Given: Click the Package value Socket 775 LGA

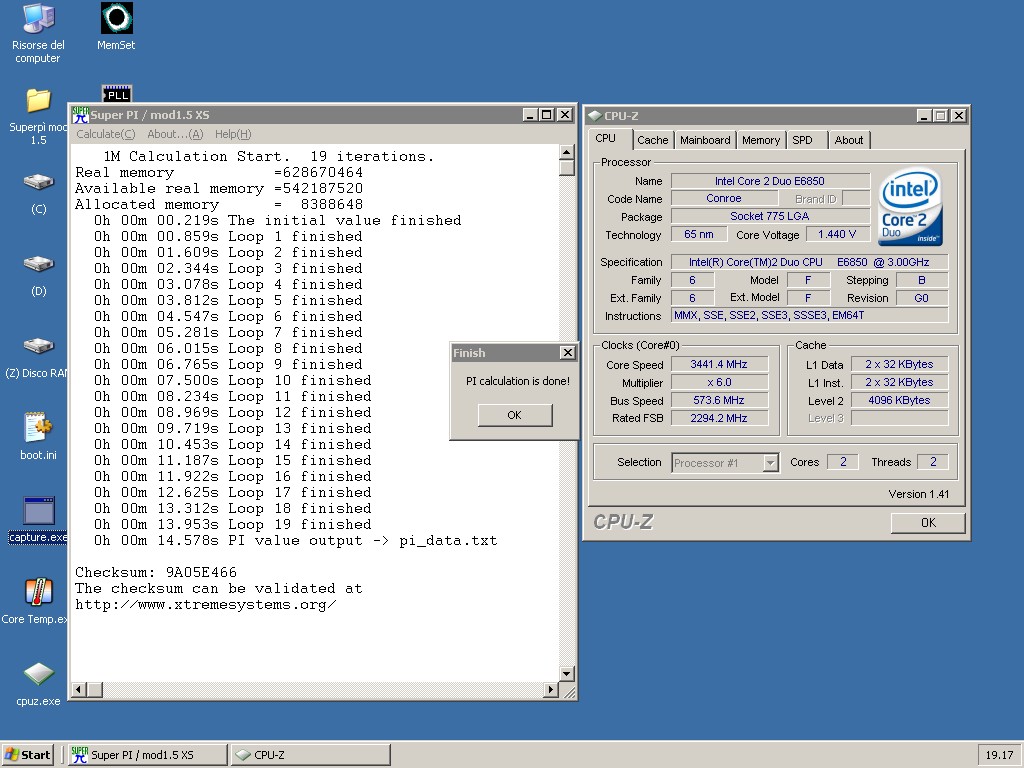Looking at the screenshot, I should [x=770, y=216].
